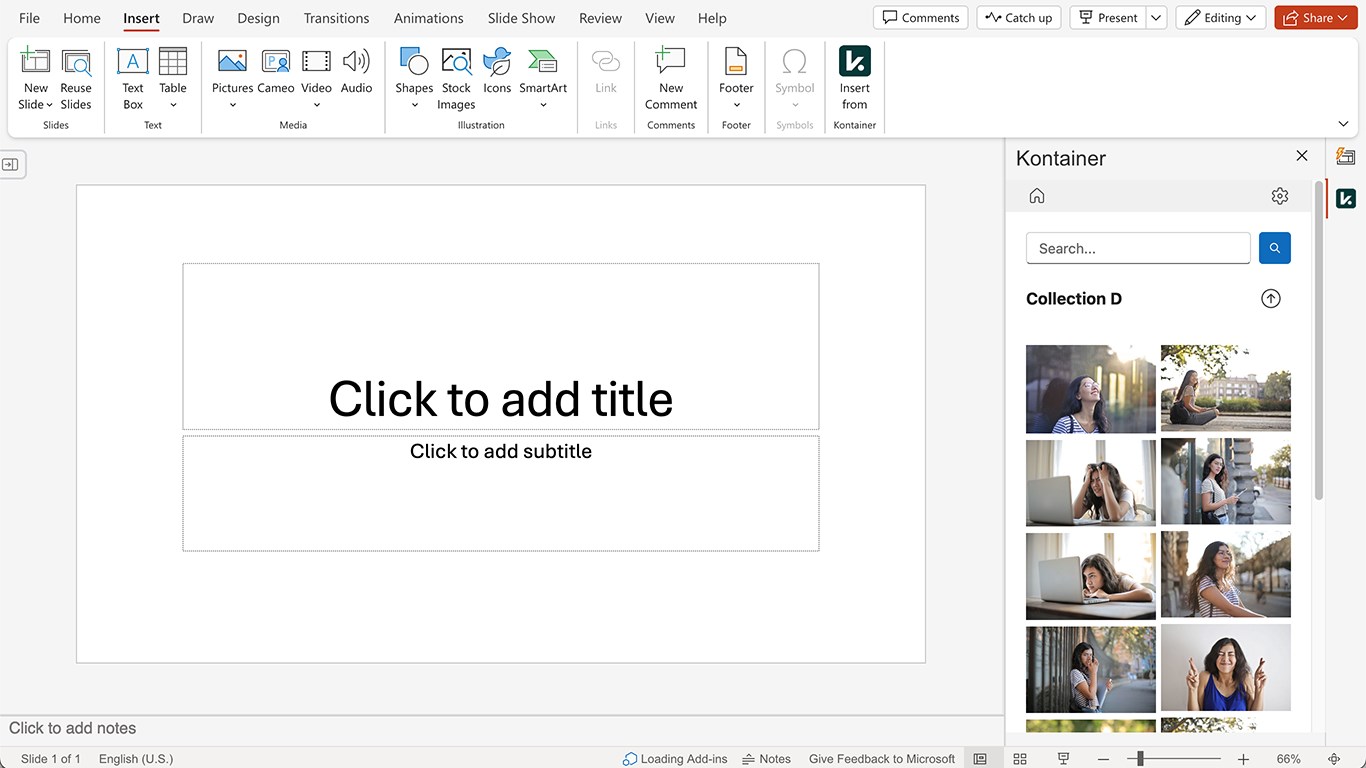Click to add notes below slide
The width and height of the screenshot is (1366, 768).
72,728
